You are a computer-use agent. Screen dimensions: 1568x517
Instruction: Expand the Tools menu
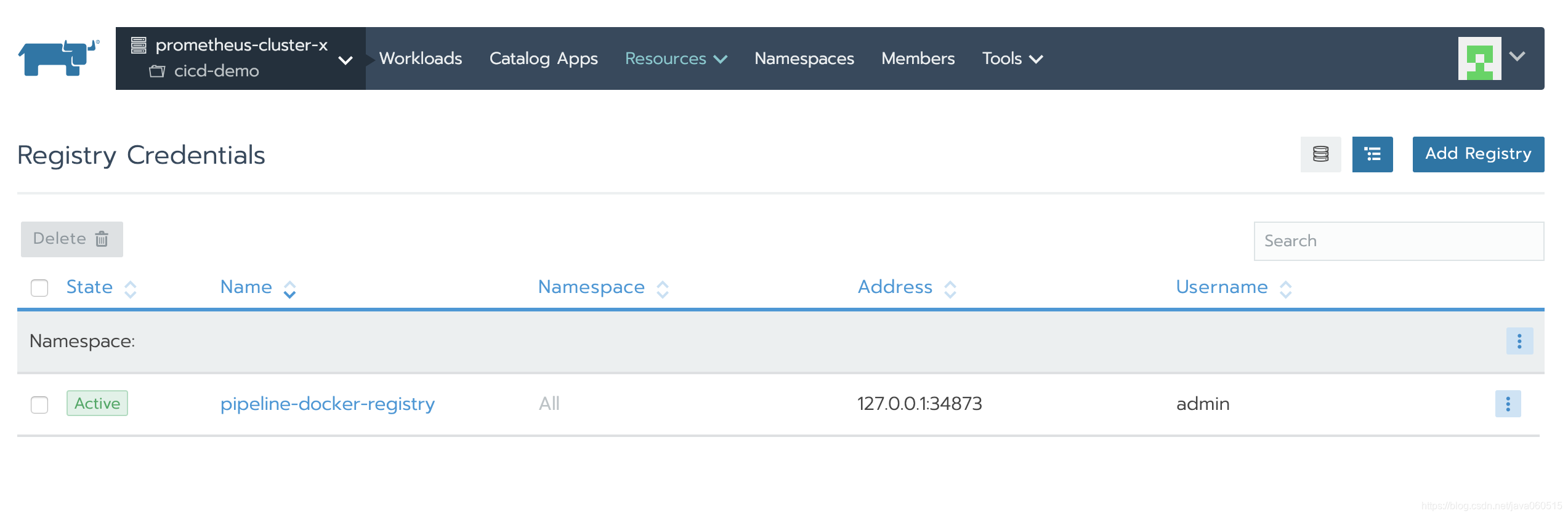point(1012,58)
